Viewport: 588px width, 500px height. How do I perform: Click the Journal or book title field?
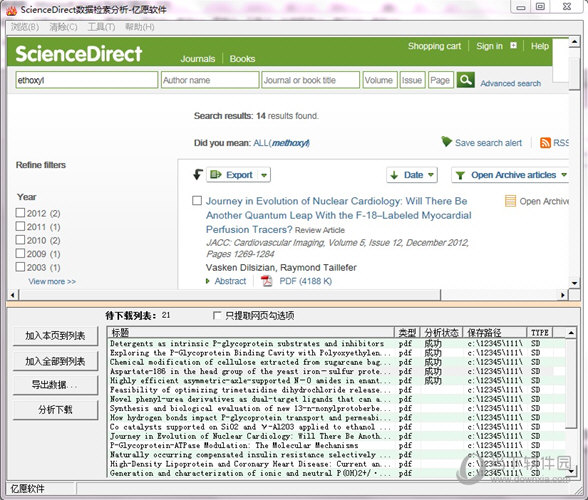point(310,80)
